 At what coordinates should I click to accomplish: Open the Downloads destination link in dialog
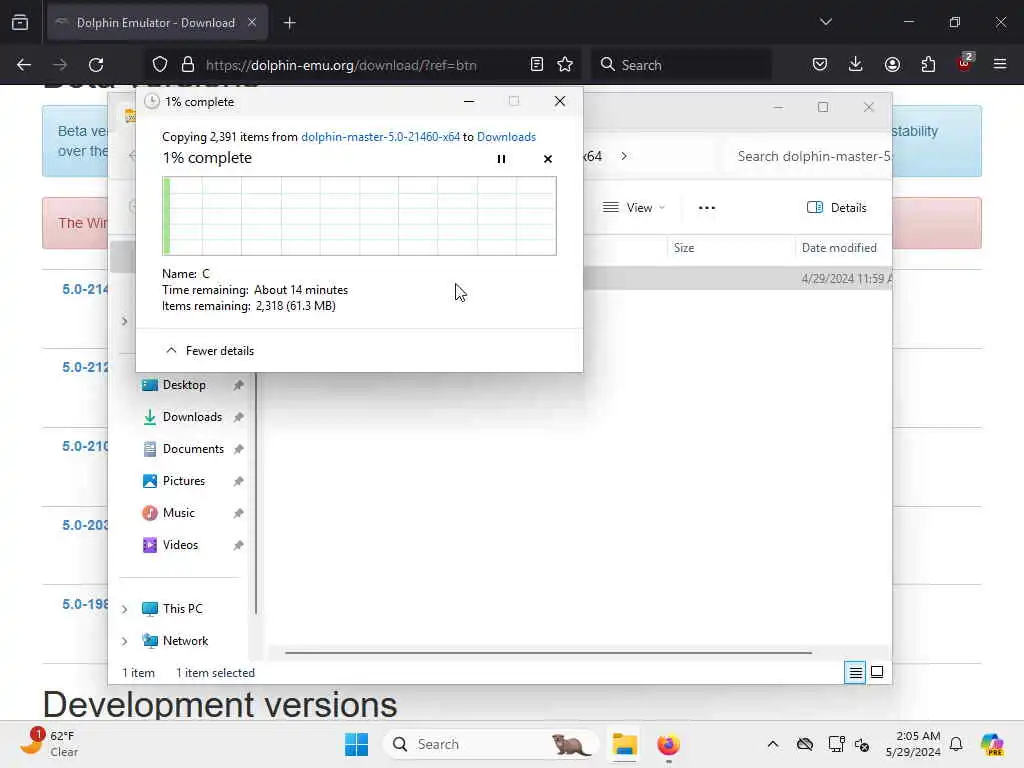(506, 136)
